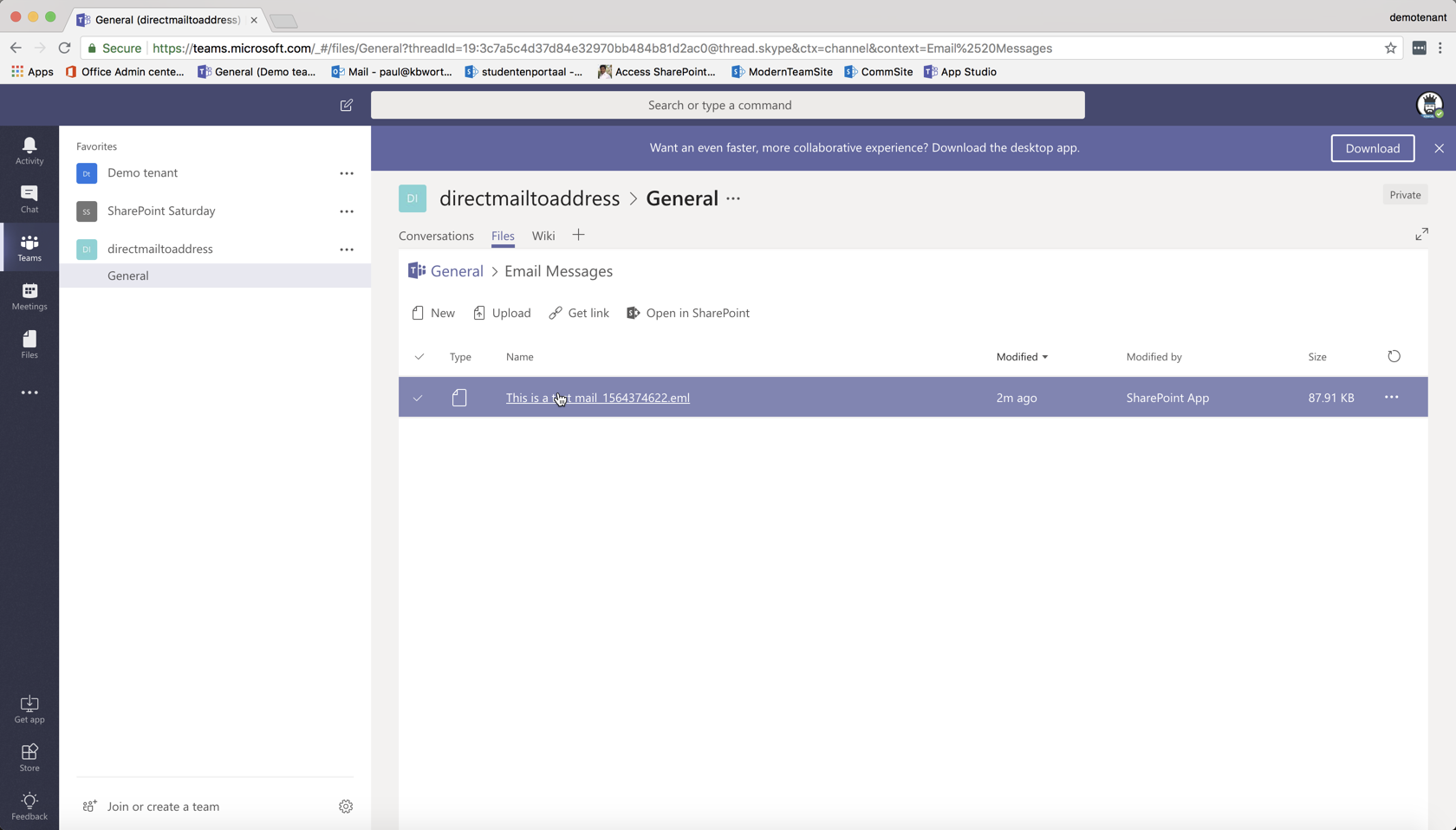Click the Get app download icon
This screenshot has height=830, width=1456.
pyautogui.click(x=29, y=709)
